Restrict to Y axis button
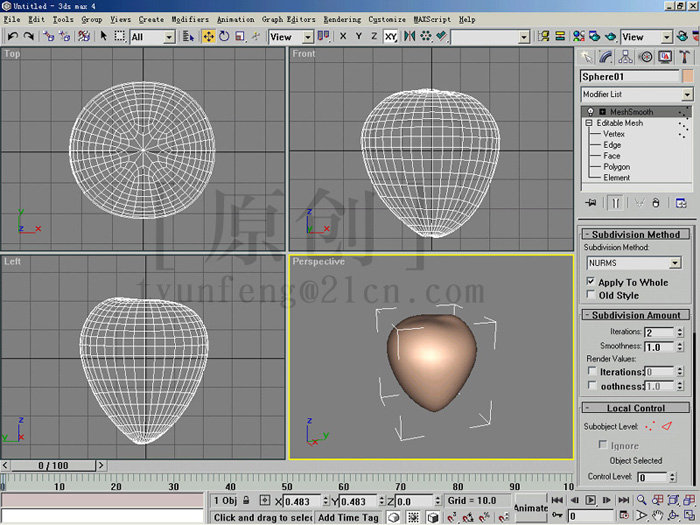Image resolution: width=700 pixels, height=525 pixels. (x=358, y=36)
